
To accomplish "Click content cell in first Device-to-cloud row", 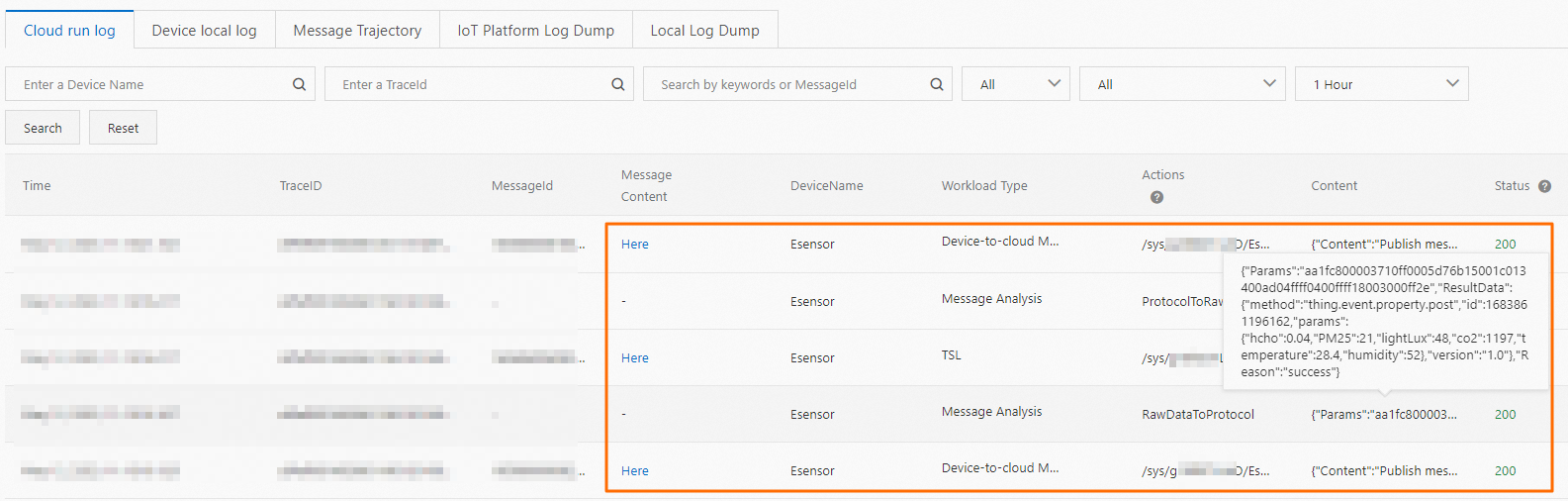I will [1384, 245].
